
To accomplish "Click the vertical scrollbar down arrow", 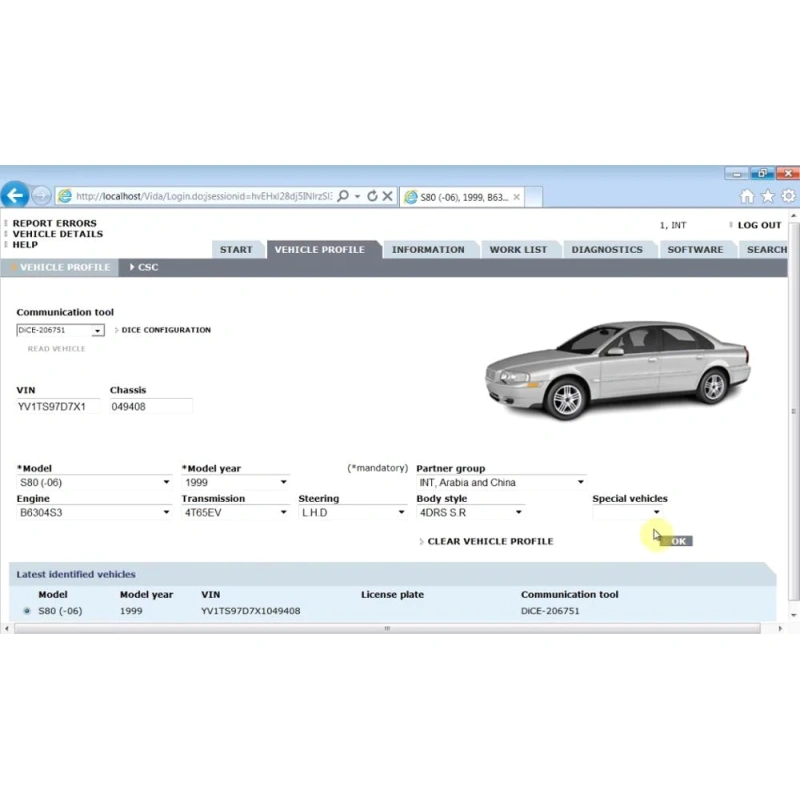I will pyautogui.click(x=793, y=615).
